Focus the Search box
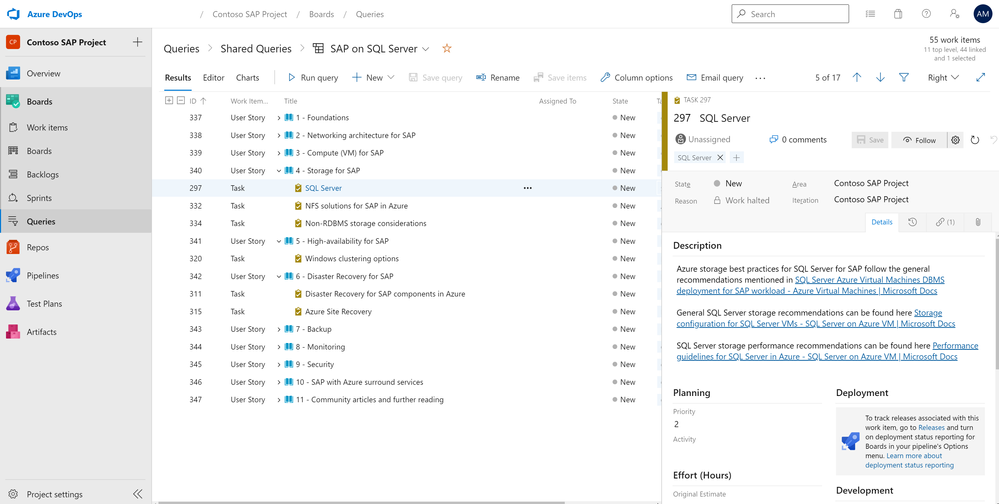 [789, 14]
